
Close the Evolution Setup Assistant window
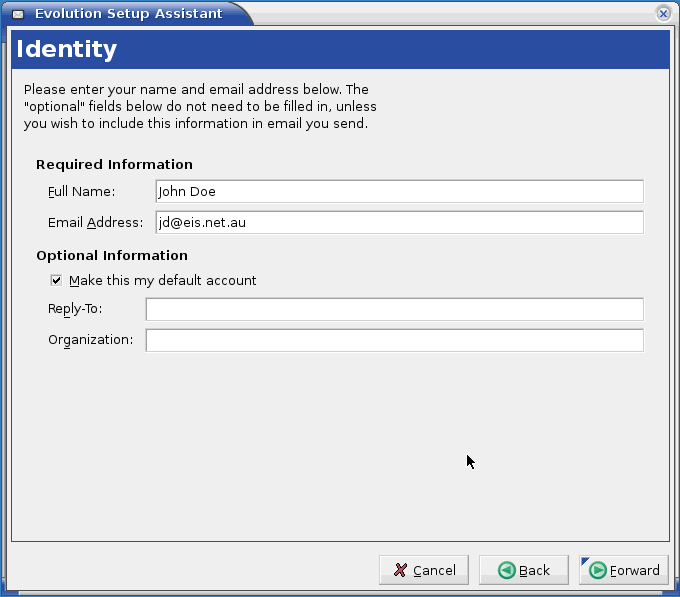tap(663, 14)
